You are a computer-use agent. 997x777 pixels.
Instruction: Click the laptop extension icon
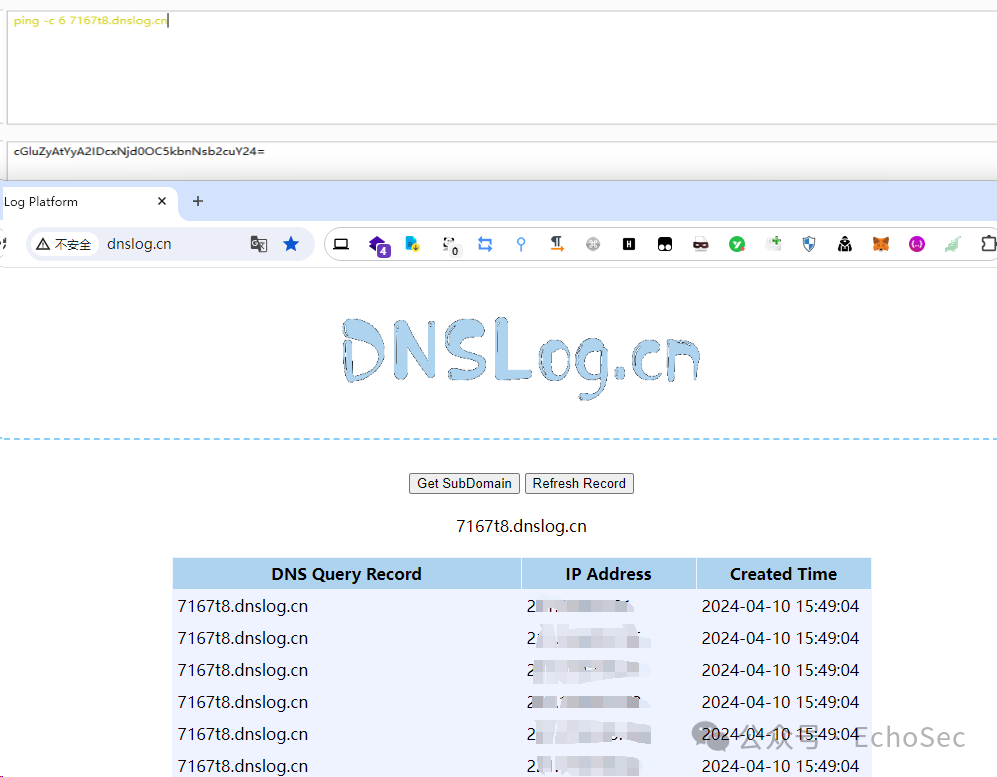tap(341, 244)
